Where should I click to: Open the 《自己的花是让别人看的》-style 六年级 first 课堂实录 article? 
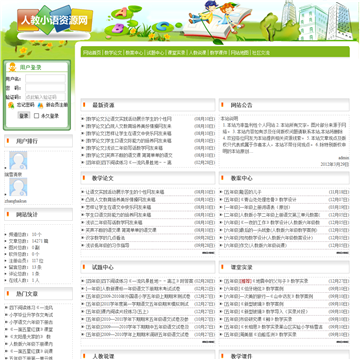coord(254,289)
